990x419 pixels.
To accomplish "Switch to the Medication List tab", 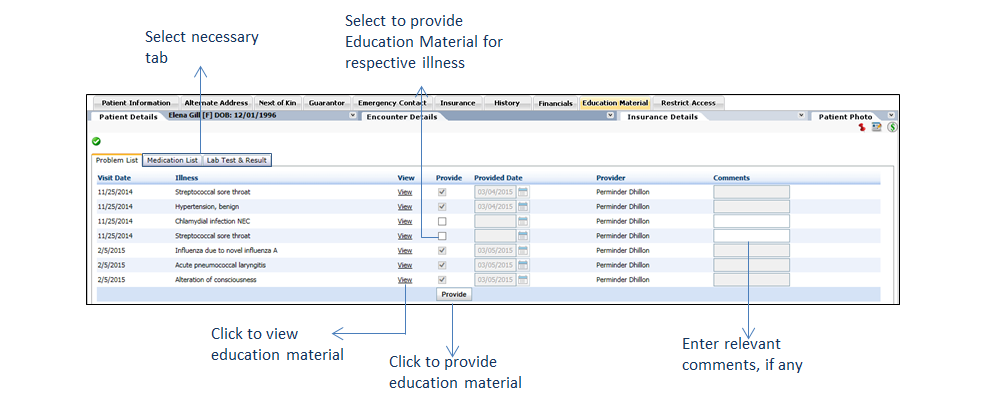I will tap(172, 160).
